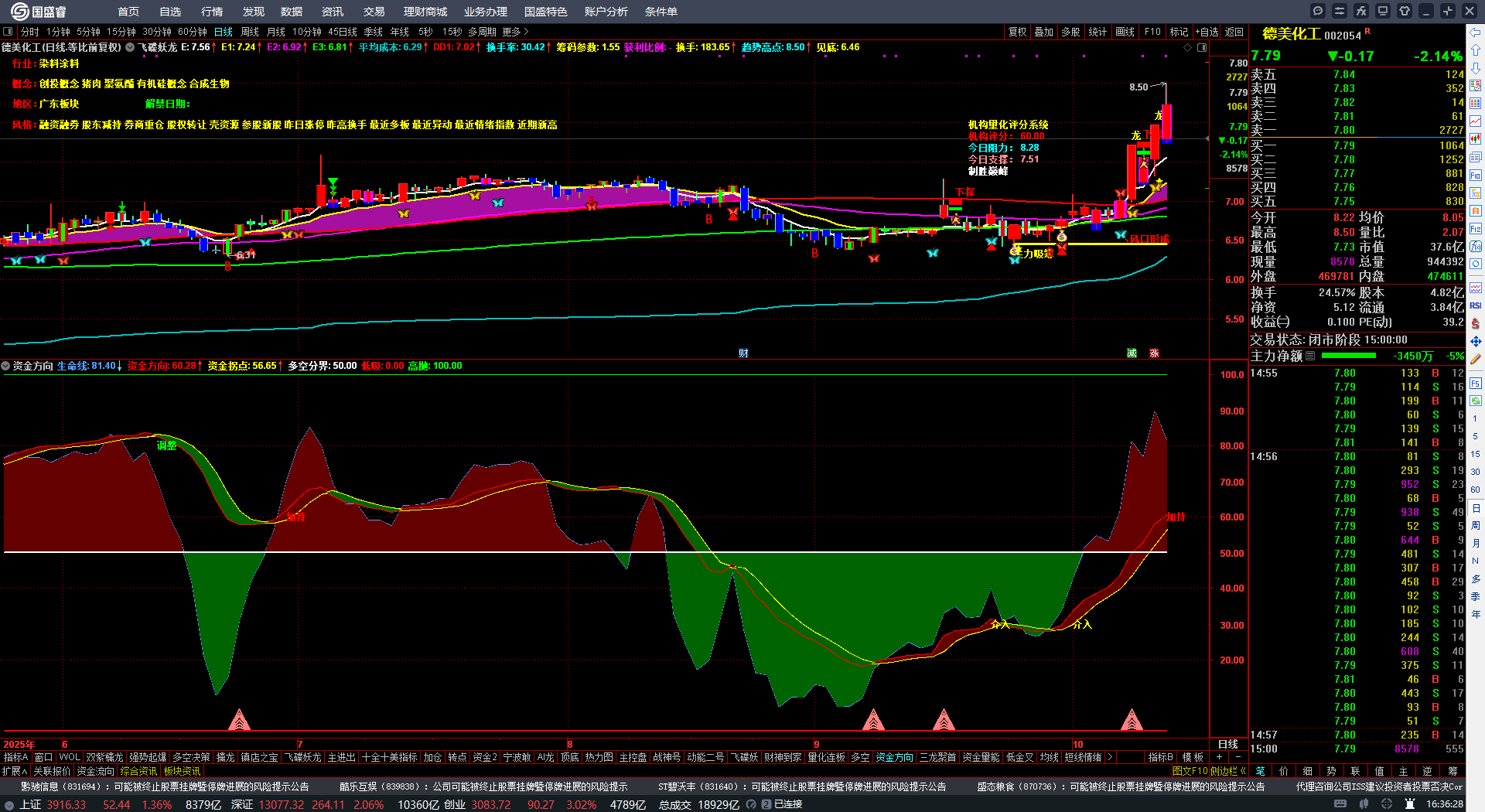Image resolution: width=1485 pixels, height=812 pixels.
Task: Toggle the panel layout icon at chart top right
Action: coord(1202,47)
